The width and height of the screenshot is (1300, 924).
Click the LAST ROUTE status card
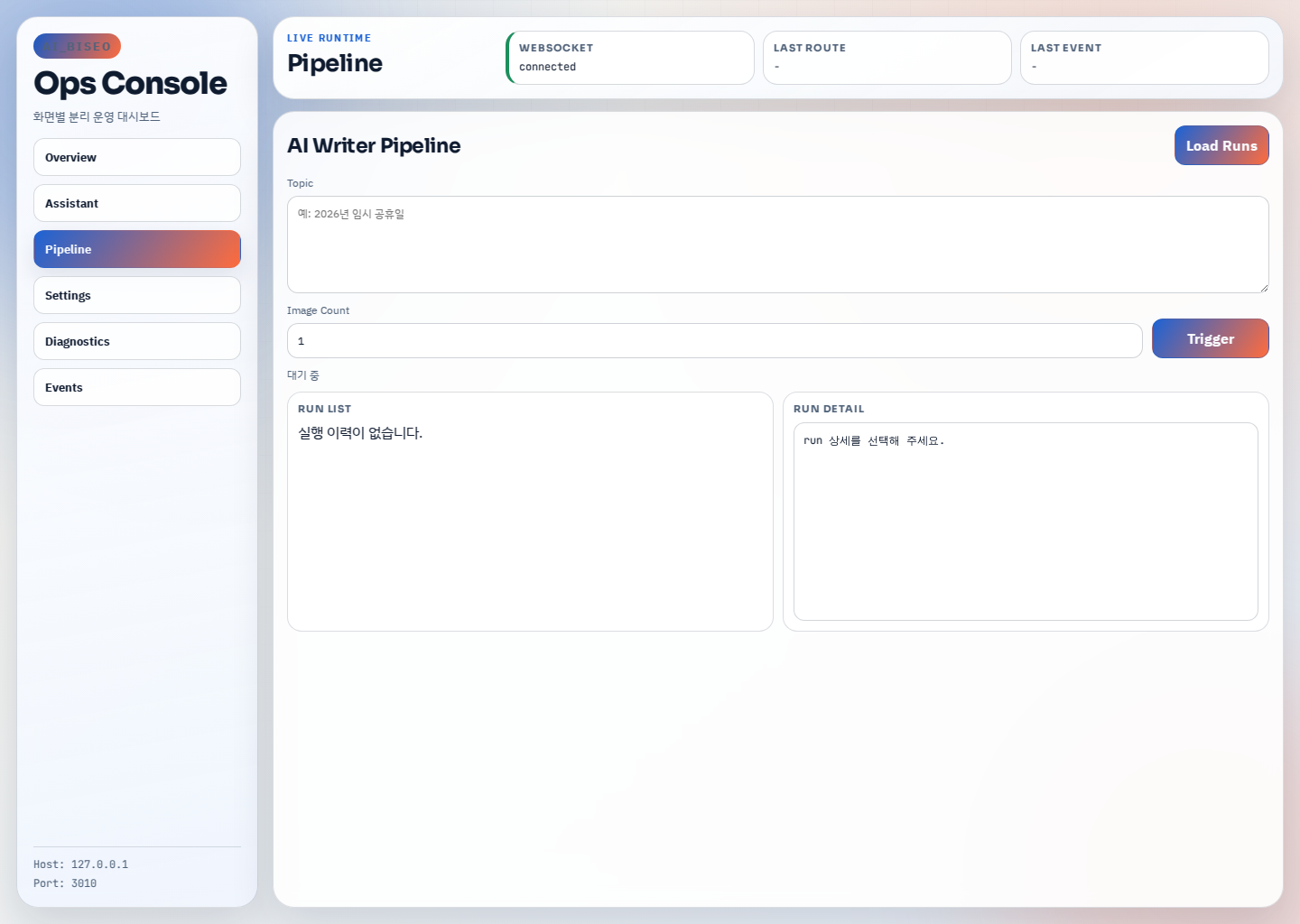click(x=887, y=57)
